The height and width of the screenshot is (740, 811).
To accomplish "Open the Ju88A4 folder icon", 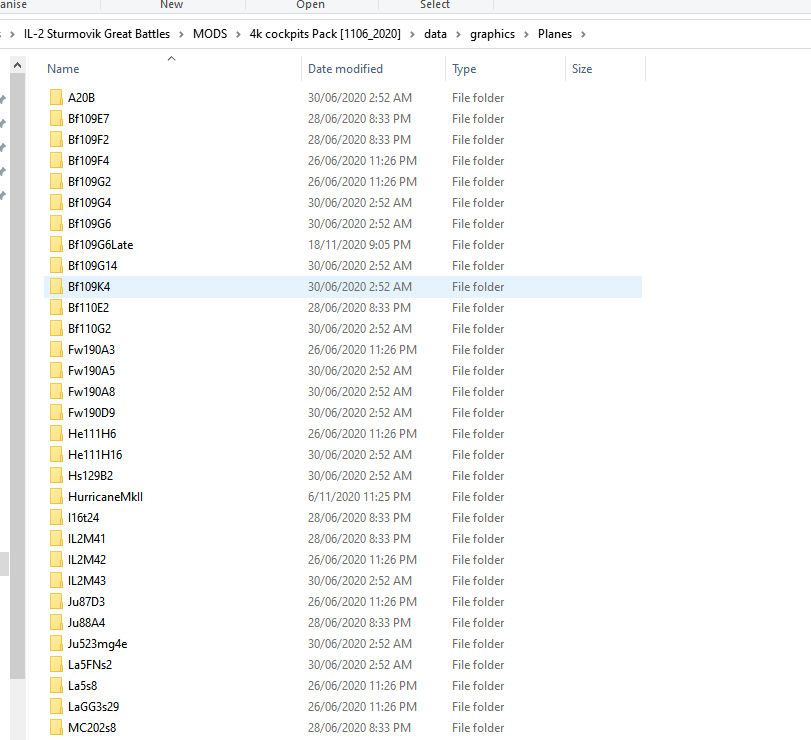I will pyautogui.click(x=57, y=622).
